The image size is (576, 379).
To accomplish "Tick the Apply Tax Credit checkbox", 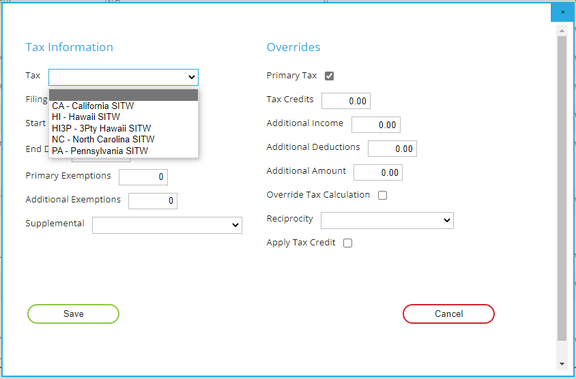I will tap(348, 243).
